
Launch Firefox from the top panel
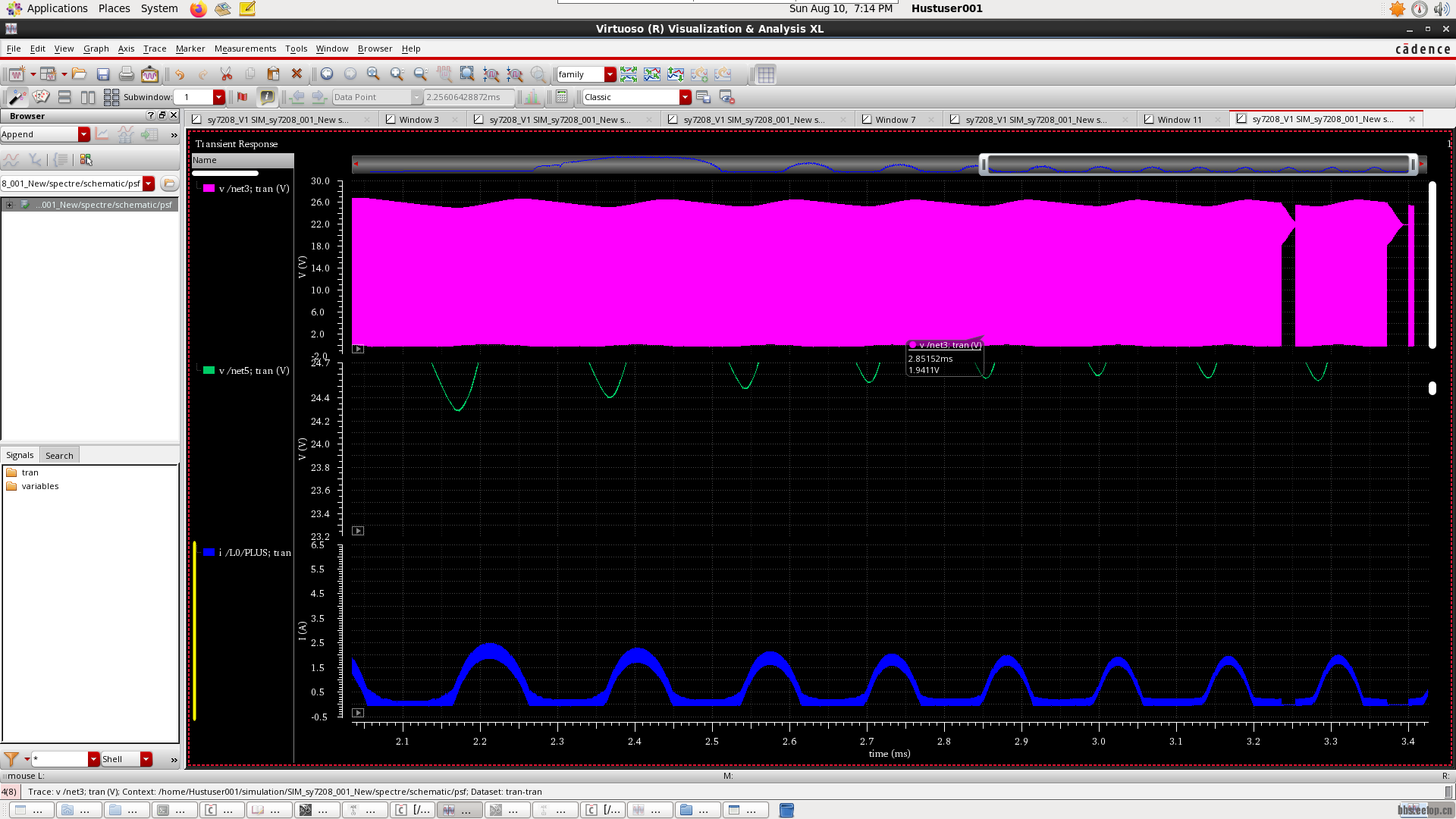coord(198,9)
